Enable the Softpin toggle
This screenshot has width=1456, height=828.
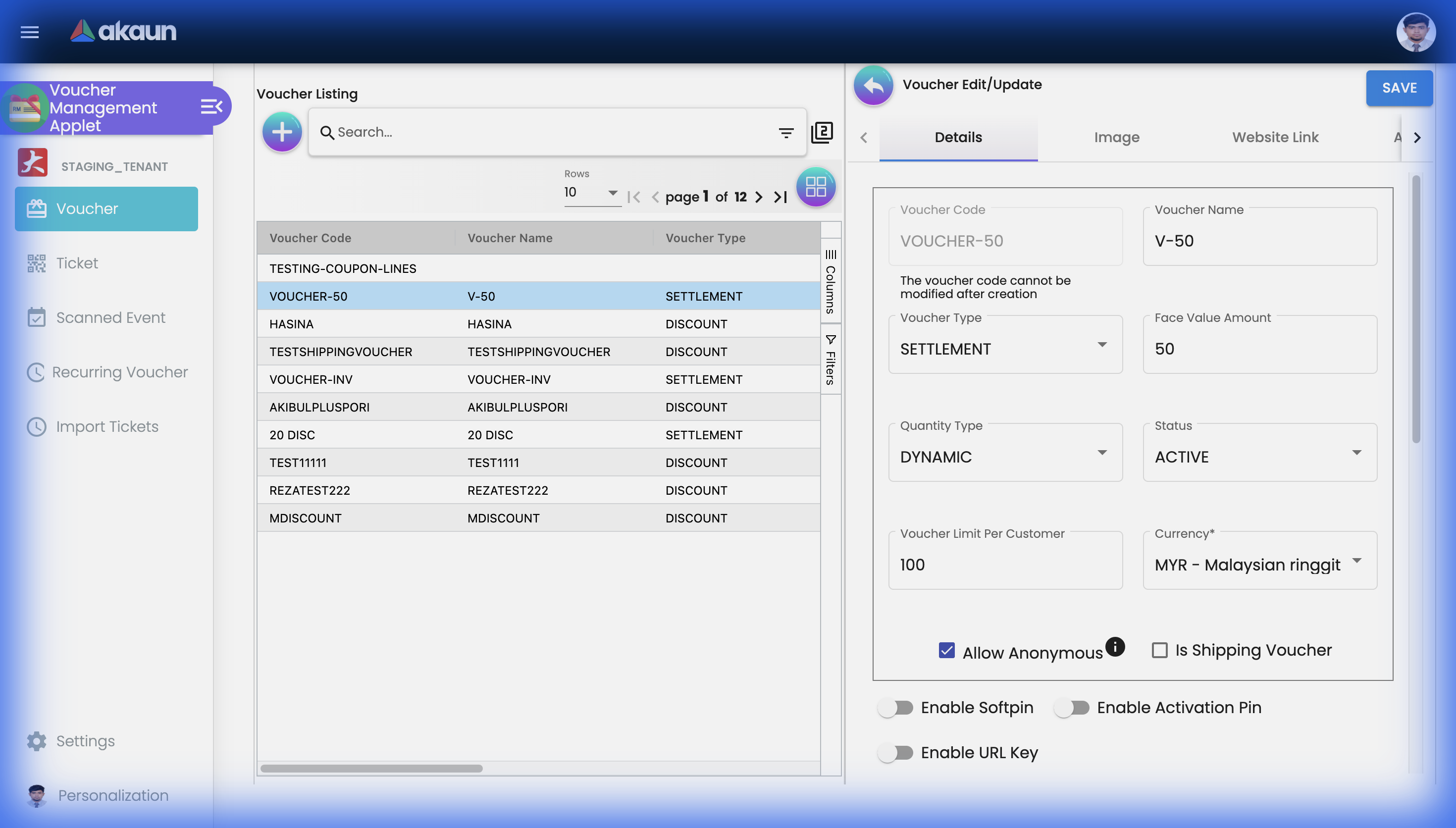(895, 708)
